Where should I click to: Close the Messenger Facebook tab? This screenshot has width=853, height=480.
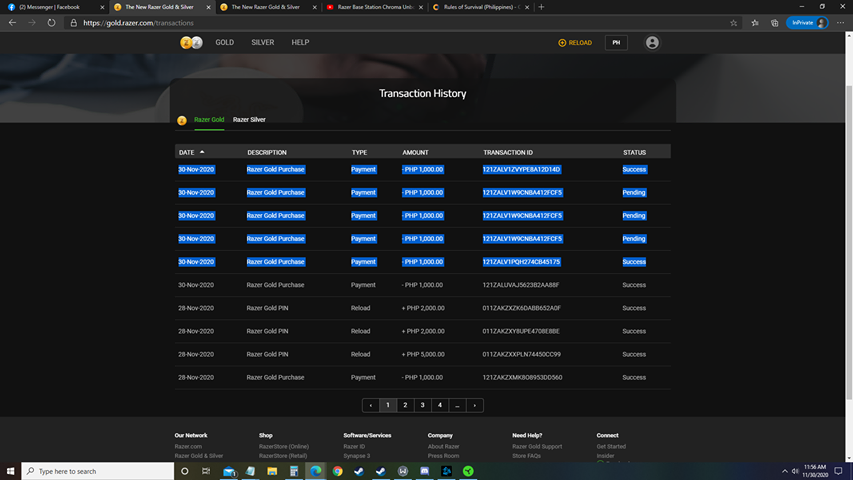click(x=102, y=7)
